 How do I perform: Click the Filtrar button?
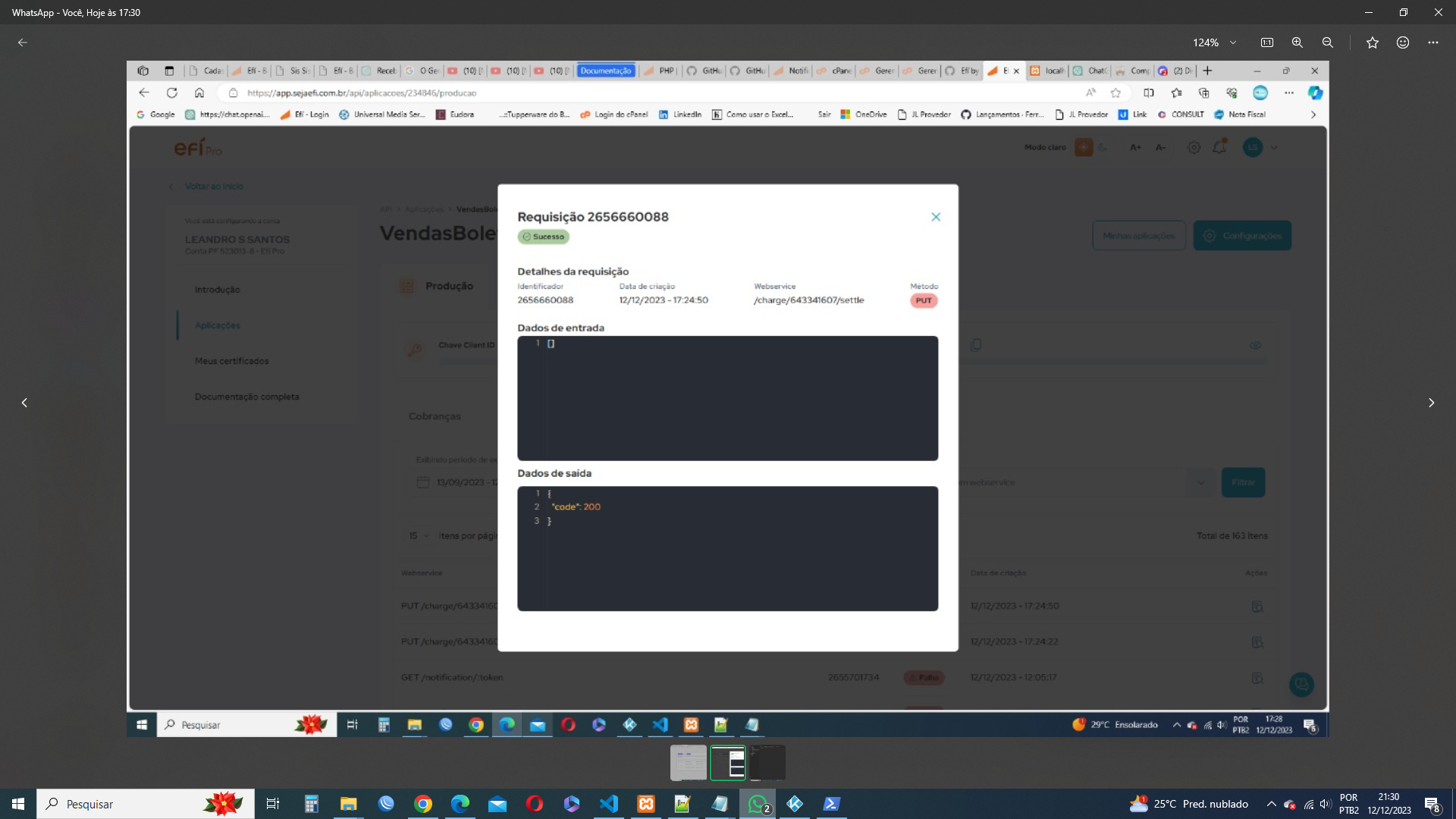1243,482
